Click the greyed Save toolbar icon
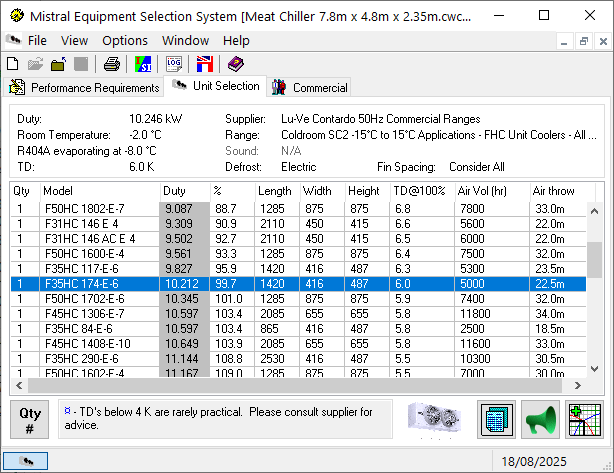614x473 pixels. [x=81, y=64]
